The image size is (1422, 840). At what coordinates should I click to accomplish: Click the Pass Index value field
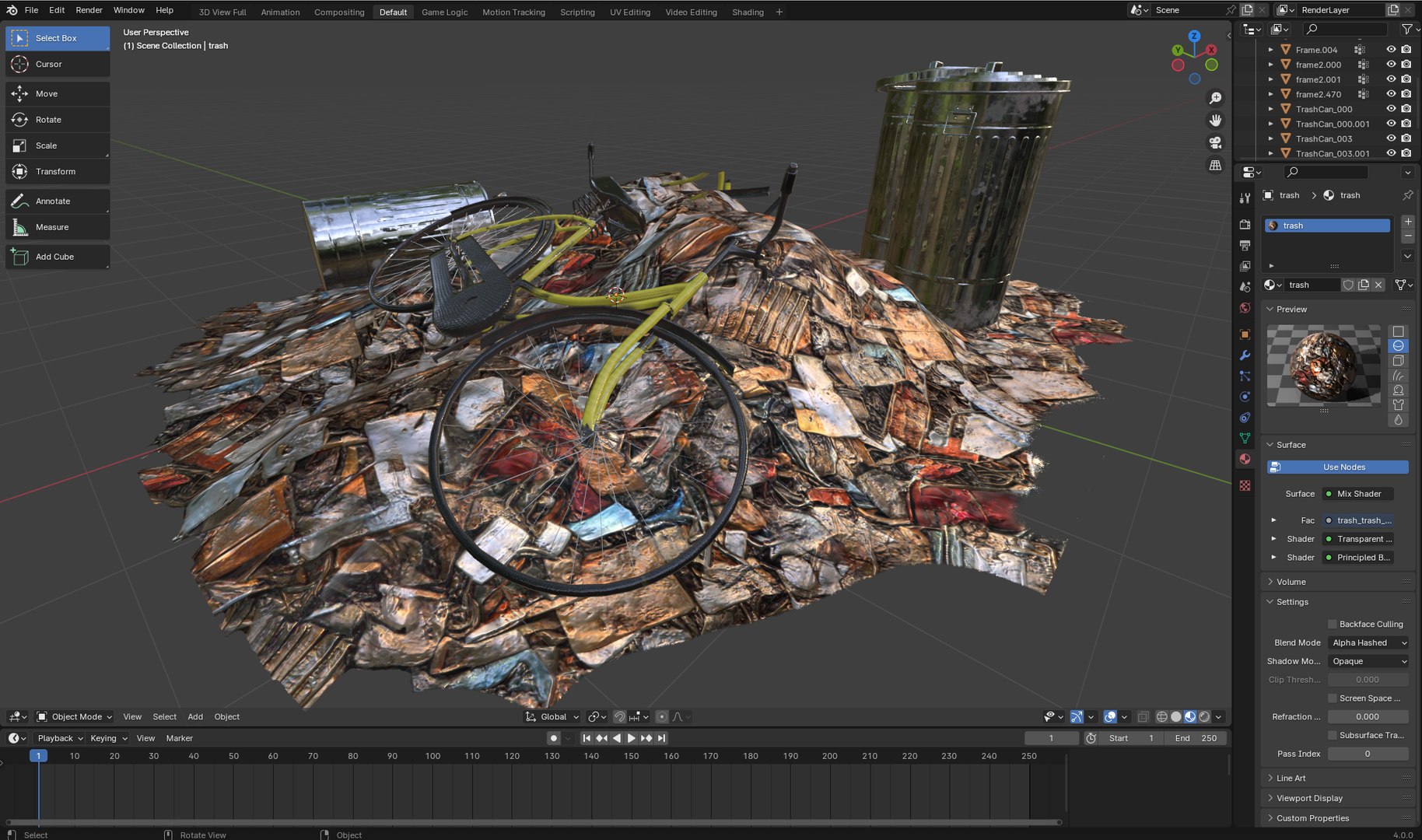coord(1368,754)
